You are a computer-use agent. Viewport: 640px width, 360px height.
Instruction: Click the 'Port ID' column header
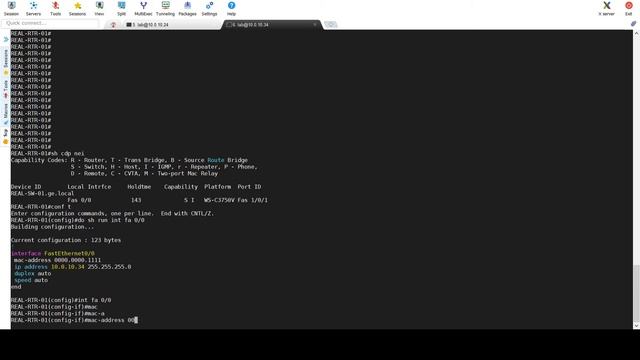(x=249, y=187)
